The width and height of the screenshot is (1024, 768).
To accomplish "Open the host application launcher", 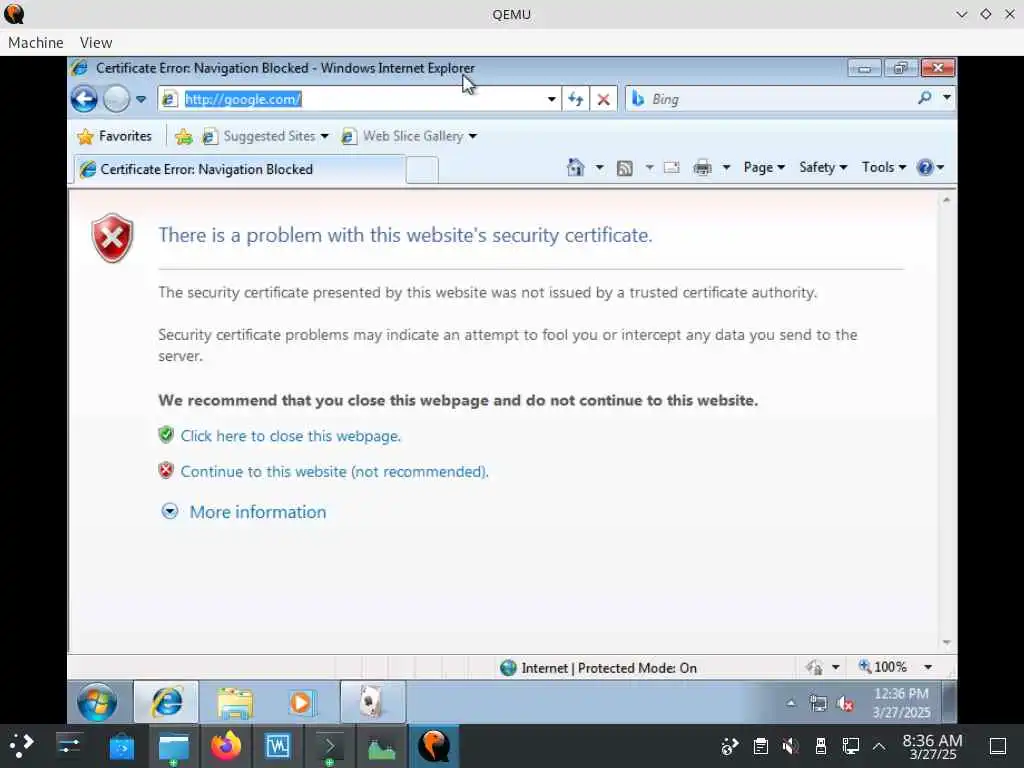I will [x=21, y=746].
